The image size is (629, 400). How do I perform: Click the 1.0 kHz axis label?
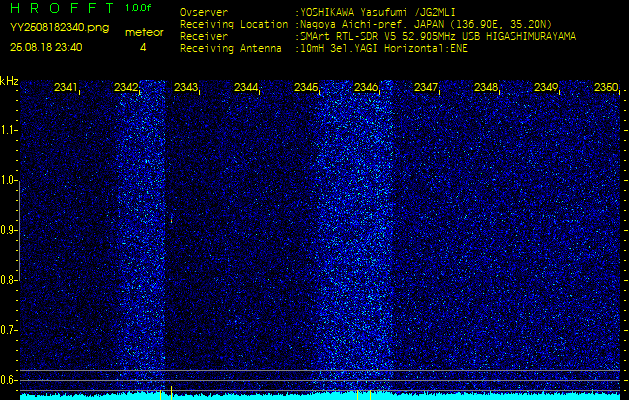(x=8, y=181)
